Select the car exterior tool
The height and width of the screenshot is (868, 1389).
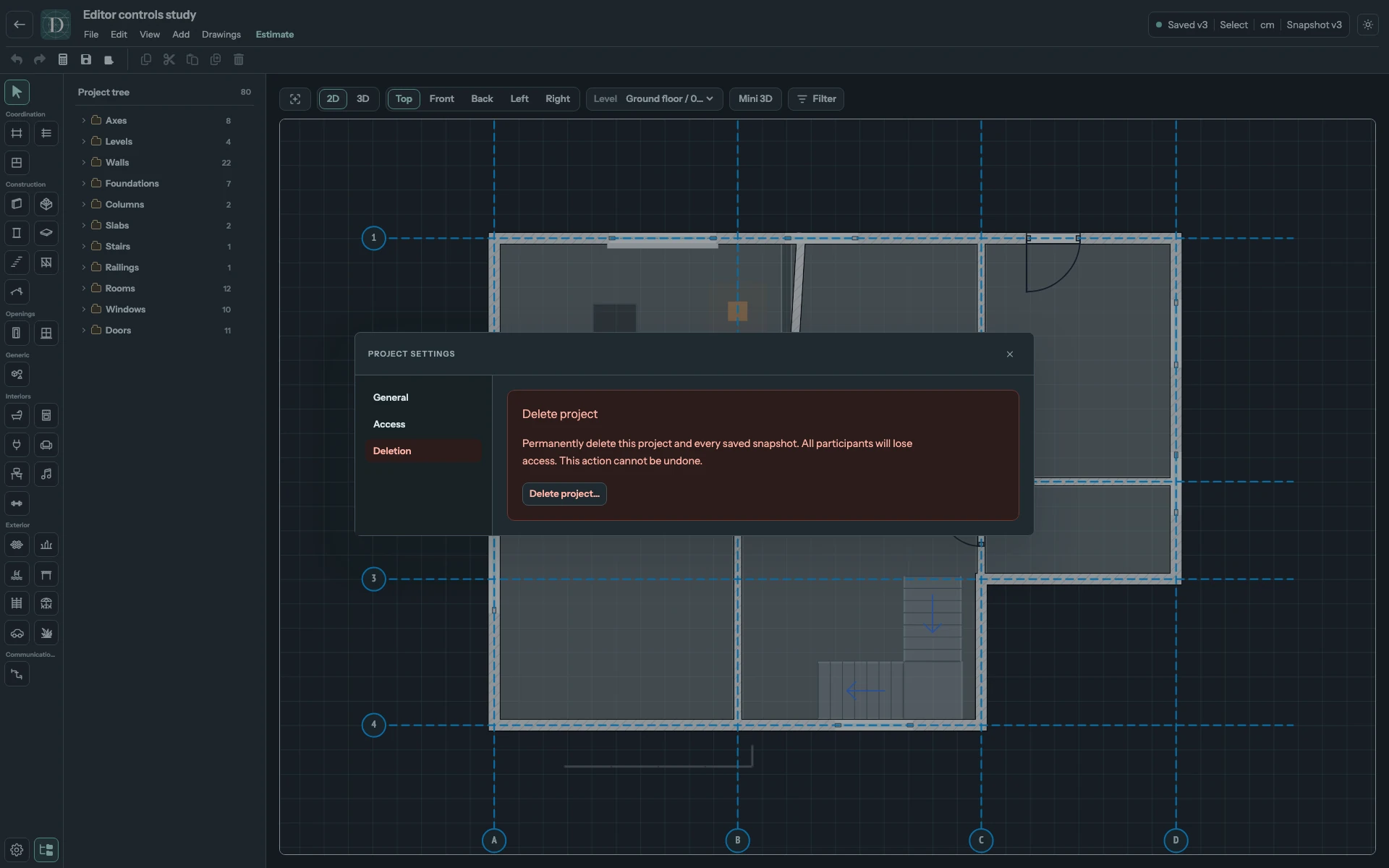(17, 633)
